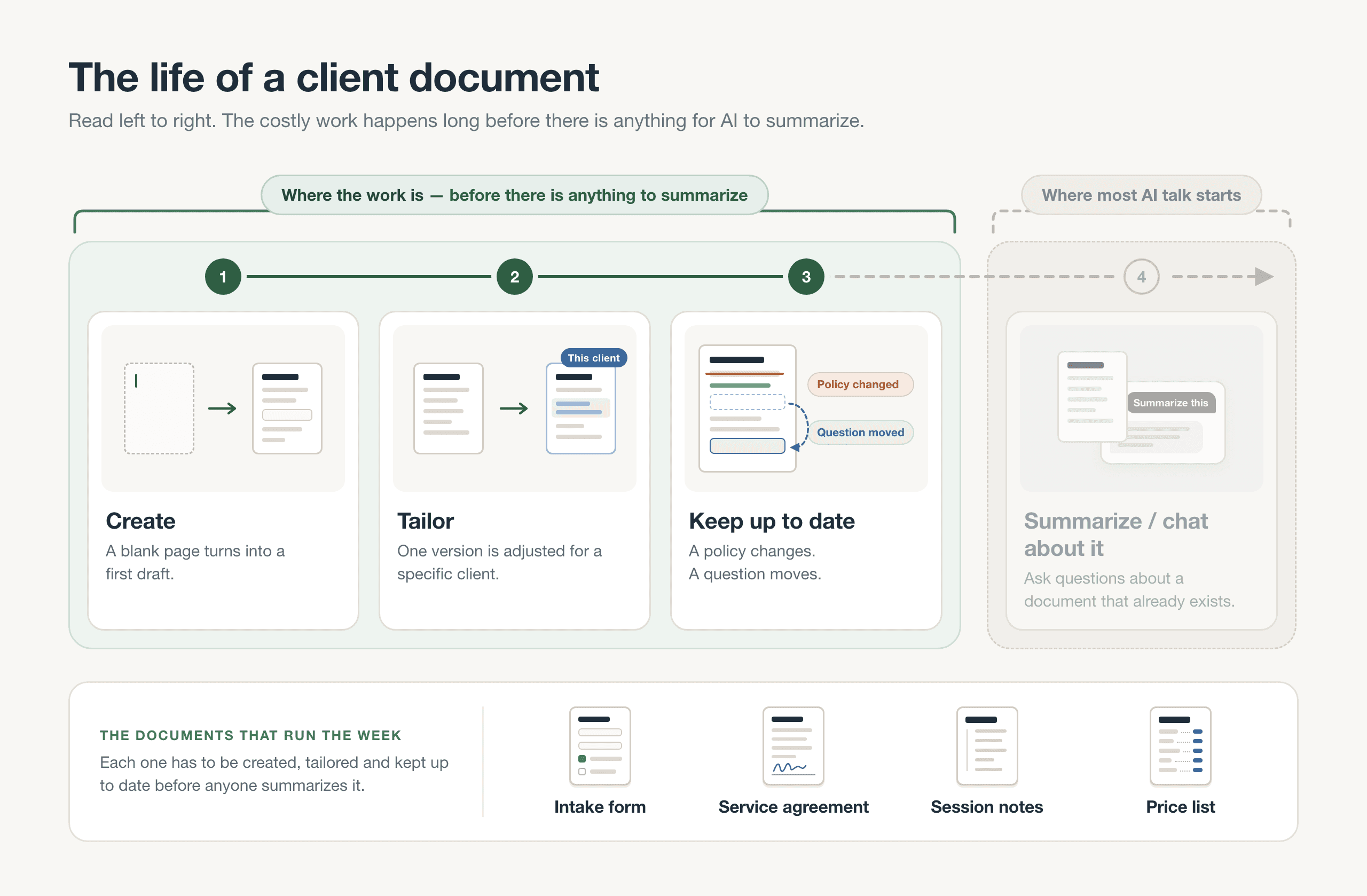The height and width of the screenshot is (896, 1367).
Task: Select step 3 circle marker
Action: click(806, 277)
